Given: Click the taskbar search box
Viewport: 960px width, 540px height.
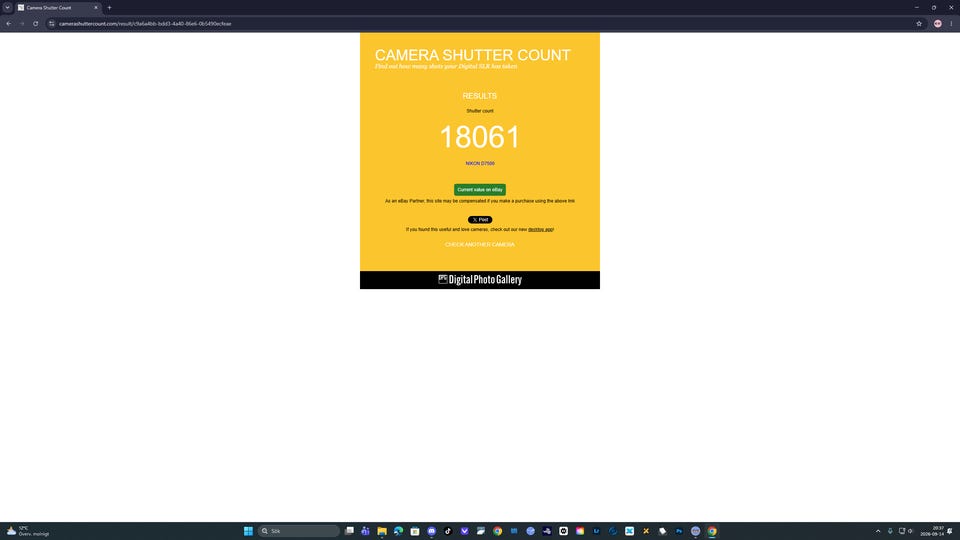Looking at the screenshot, I should click(299, 531).
